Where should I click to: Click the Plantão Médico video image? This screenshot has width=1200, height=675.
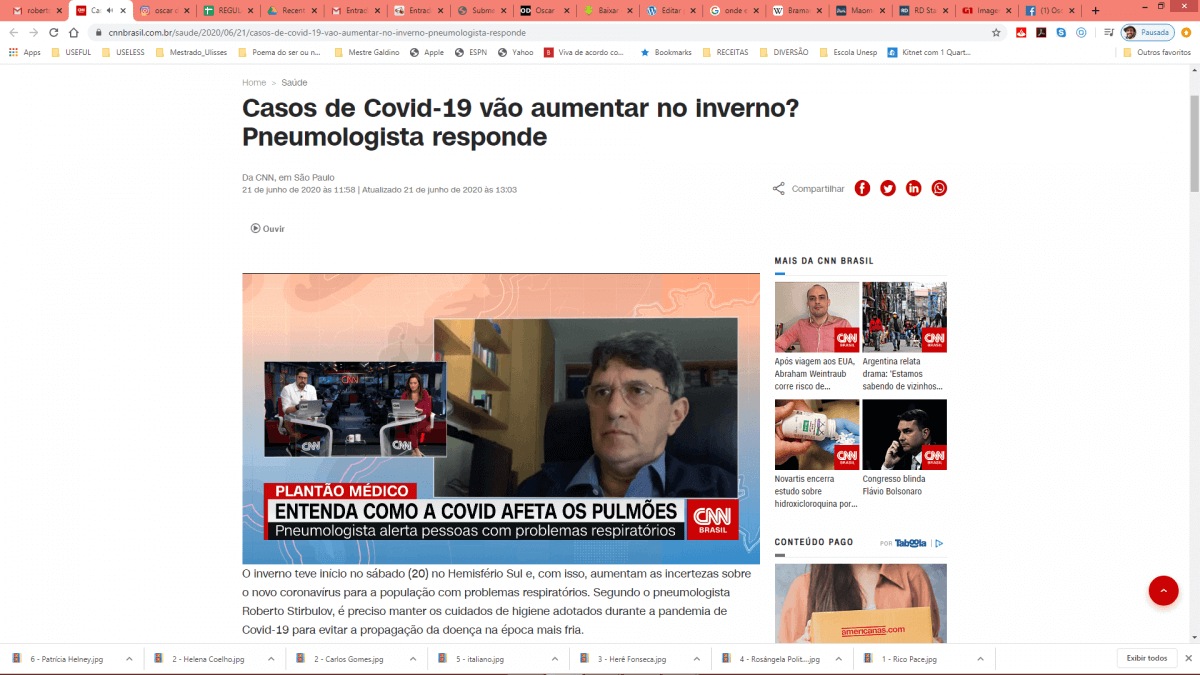coord(501,419)
